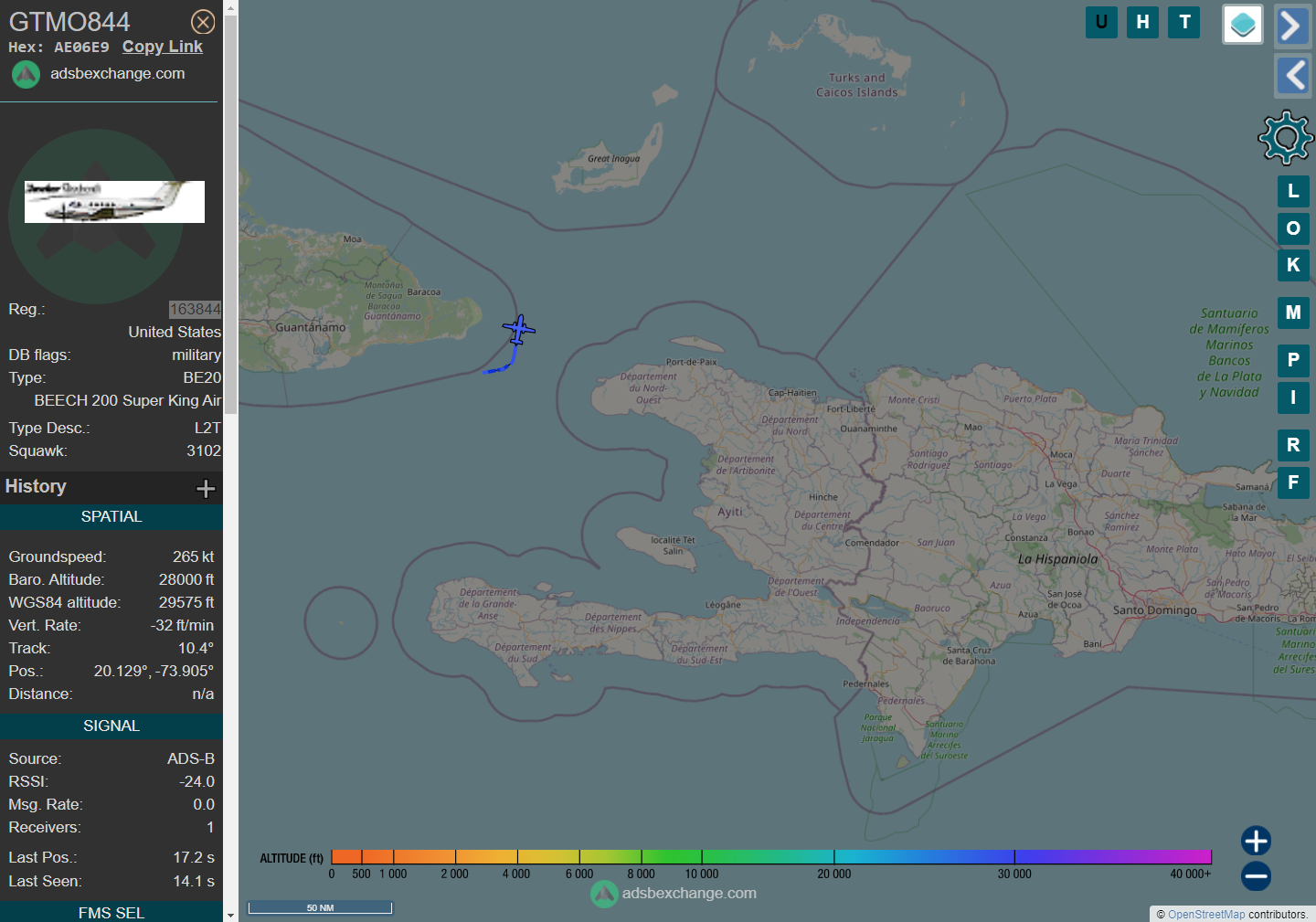Screen dimensions: 1316x922
Task: Click the 50 NM scale bar
Action: [x=320, y=907]
